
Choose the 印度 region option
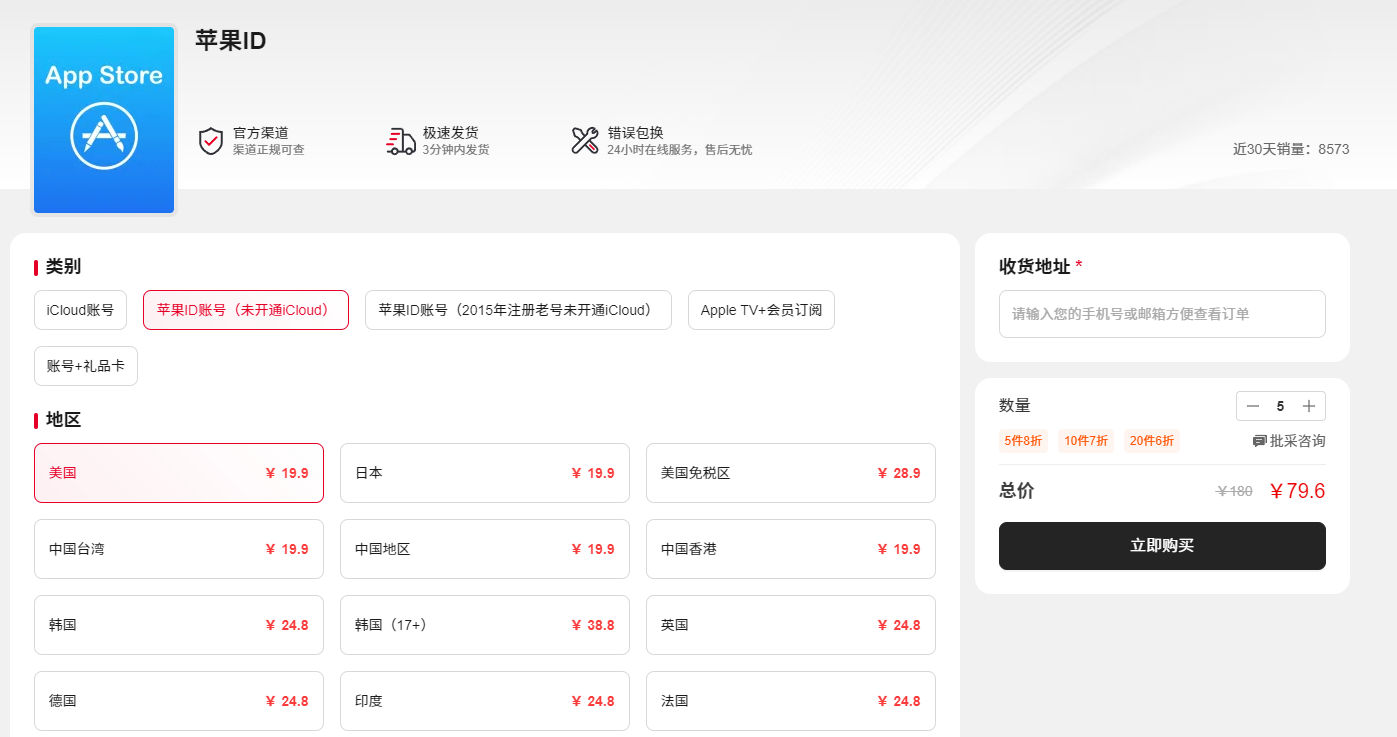[x=485, y=701]
